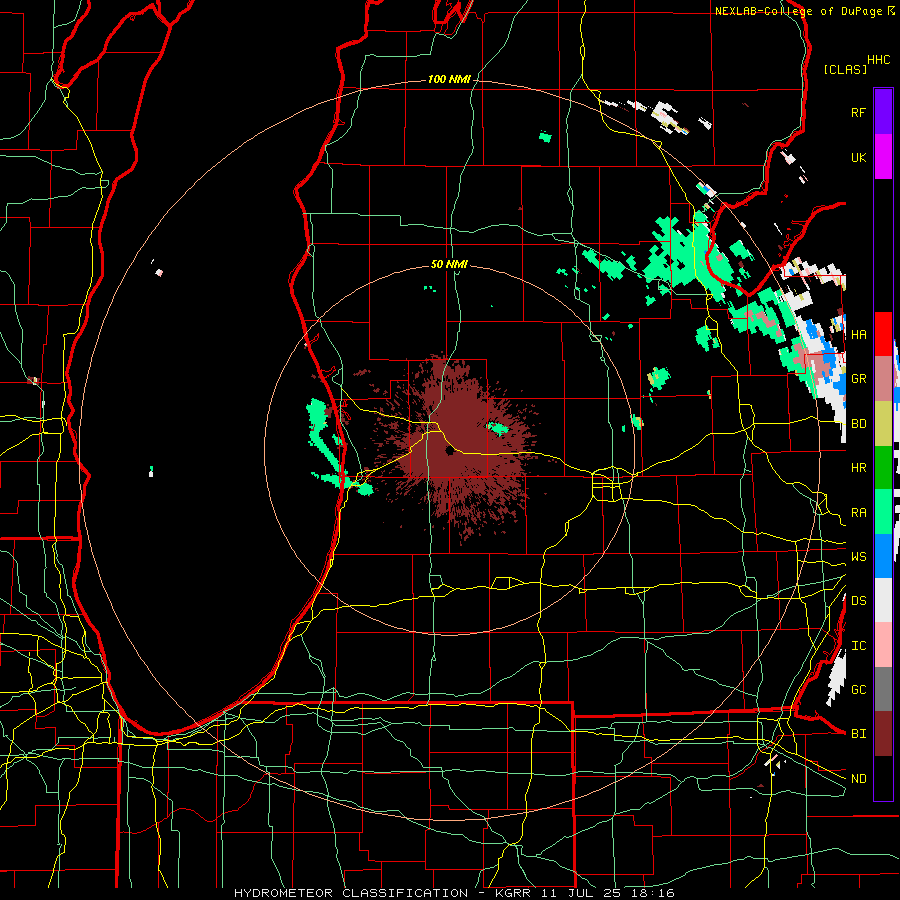The width and height of the screenshot is (900, 900).
Task: Click the '100 NMI' range ring label
Action: pyautogui.click(x=449, y=79)
